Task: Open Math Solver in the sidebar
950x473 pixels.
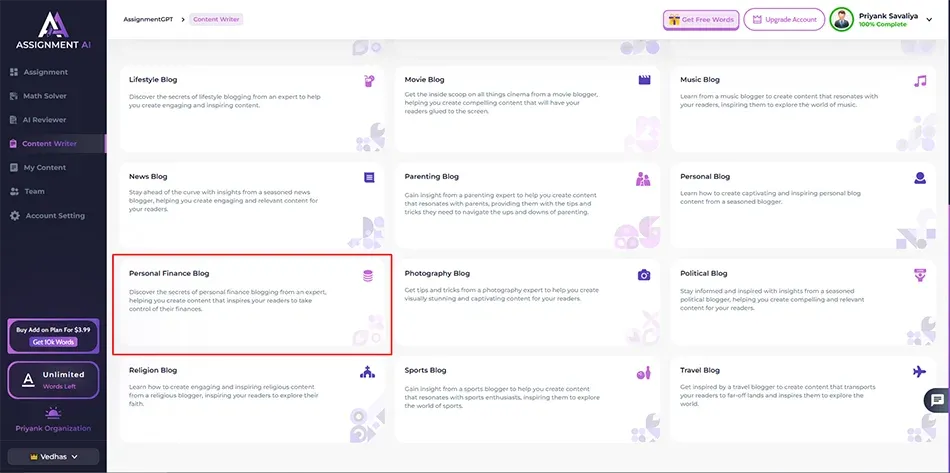Action: coord(44,96)
